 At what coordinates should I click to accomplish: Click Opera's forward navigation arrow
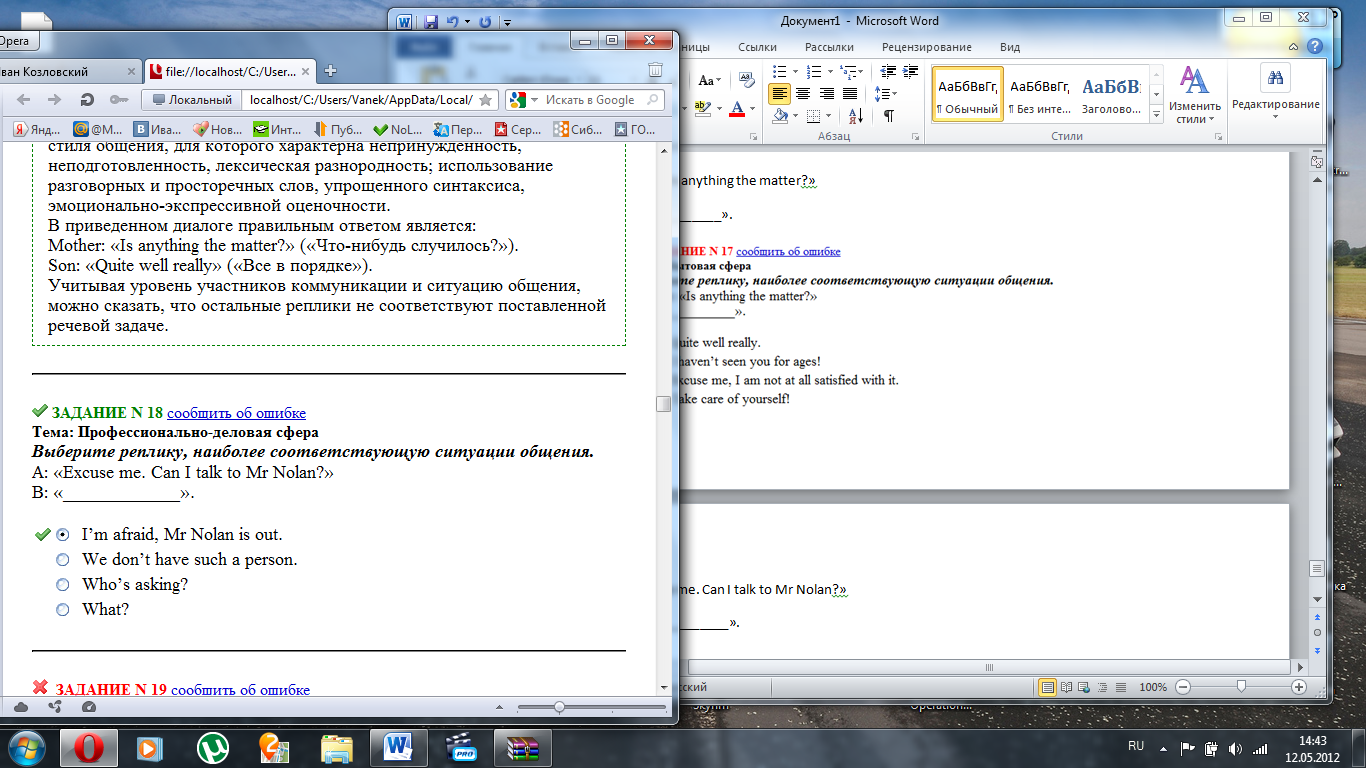(55, 99)
